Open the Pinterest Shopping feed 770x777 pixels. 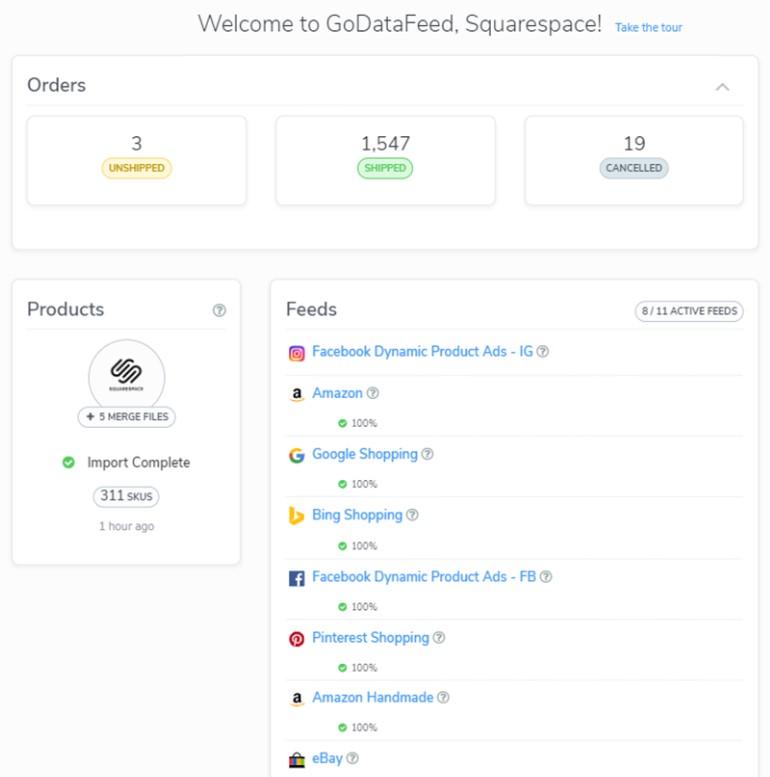pyautogui.click(x=370, y=638)
